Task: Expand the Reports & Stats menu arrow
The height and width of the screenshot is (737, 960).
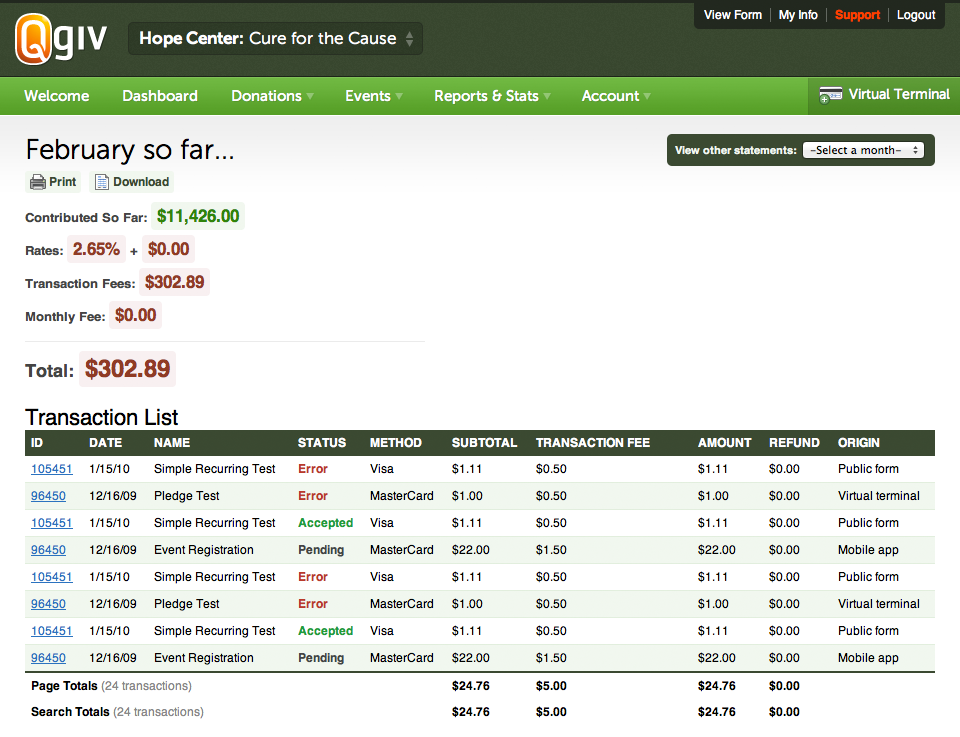Action: point(547,96)
